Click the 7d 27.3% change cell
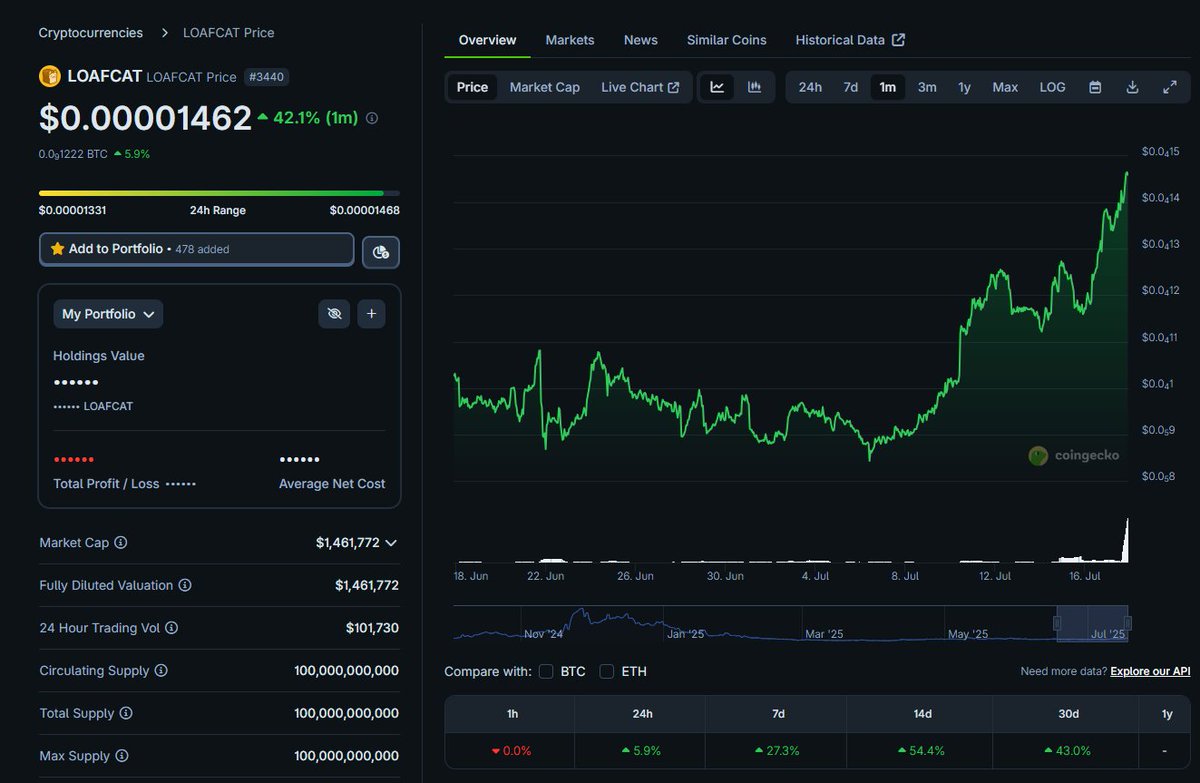Image resolution: width=1200 pixels, height=783 pixels. click(776, 751)
